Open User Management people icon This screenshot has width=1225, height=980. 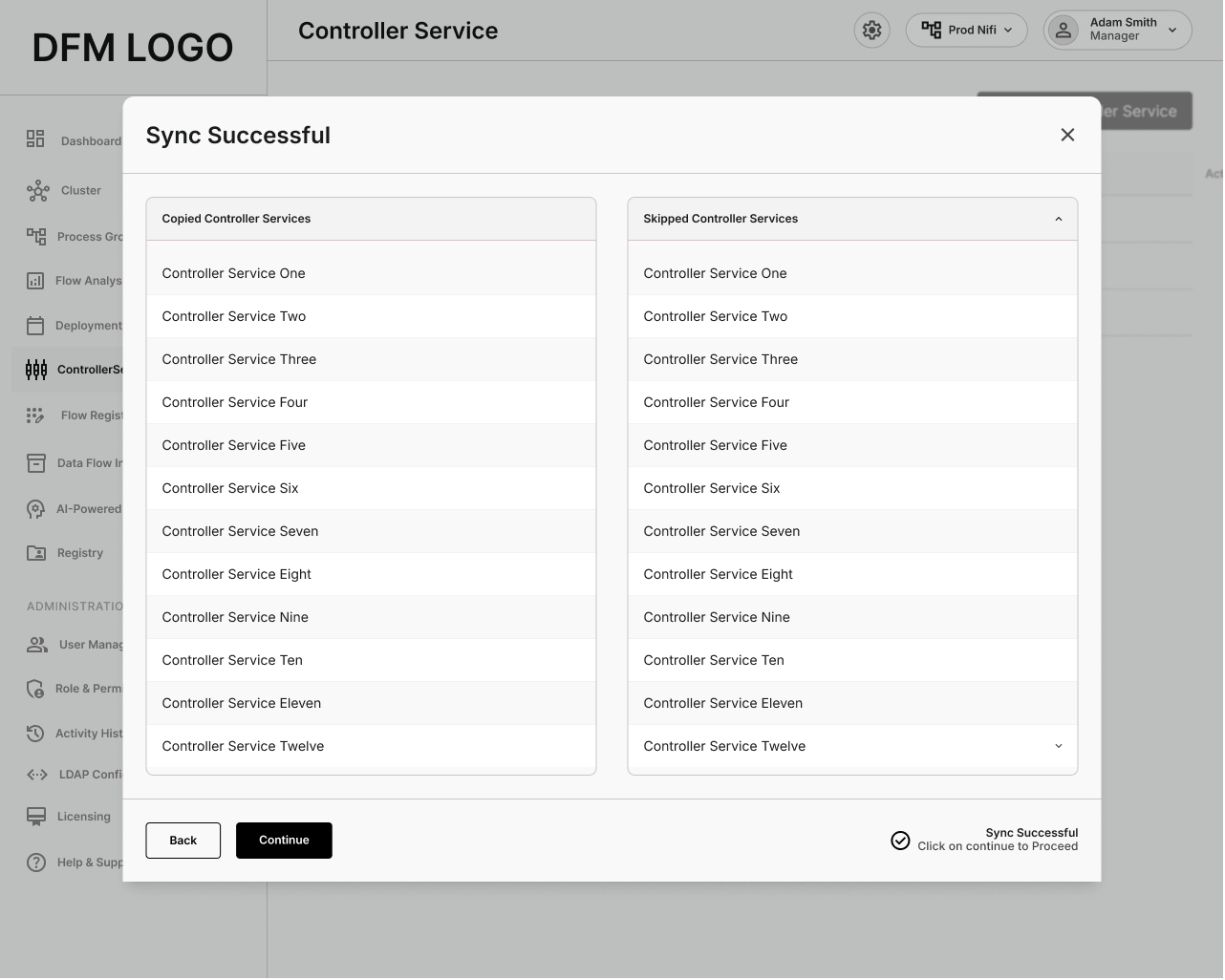click(x=37, y=645)
